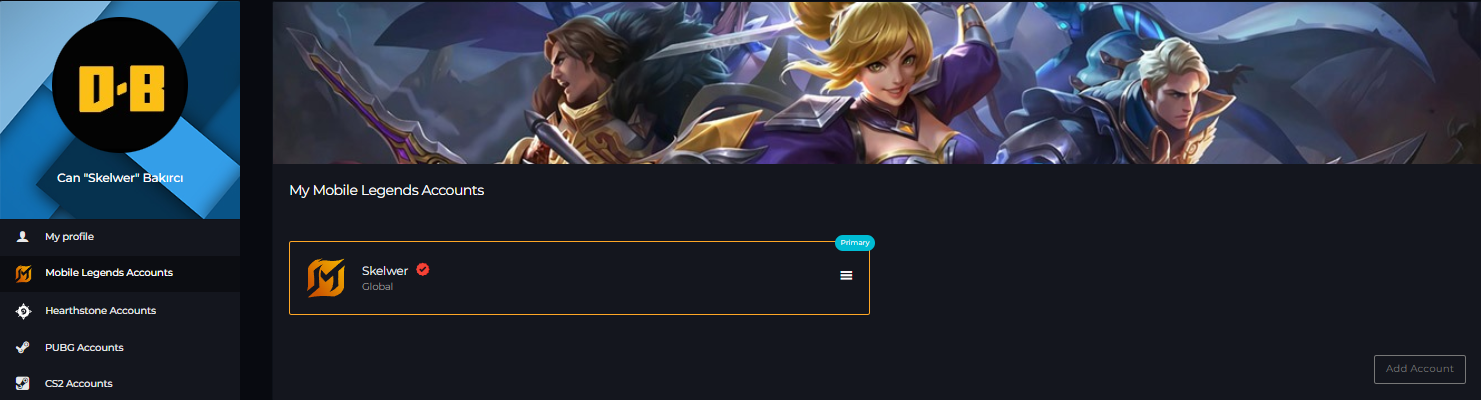This screenshot has width=1481, height=400.
Task: Click the Add Account button
Action: (x=1420, y=369)
